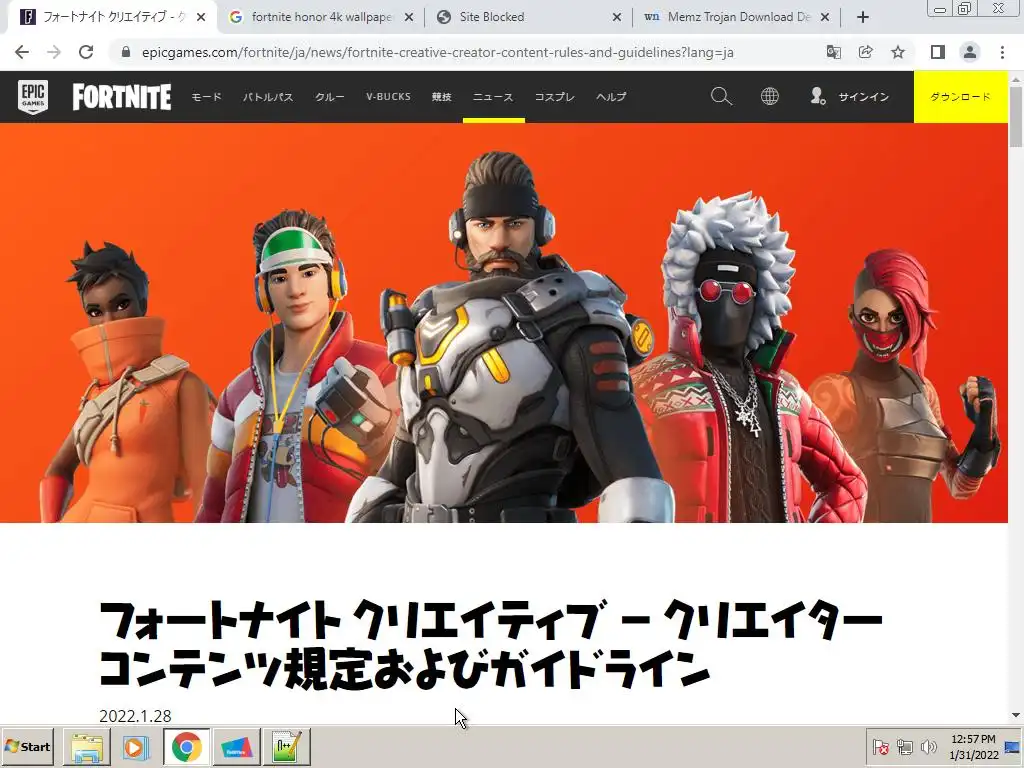The height and width of the screenshot is (768, 1024).
Task: Open the language globe icon
Action: click(x=770, y=97)
